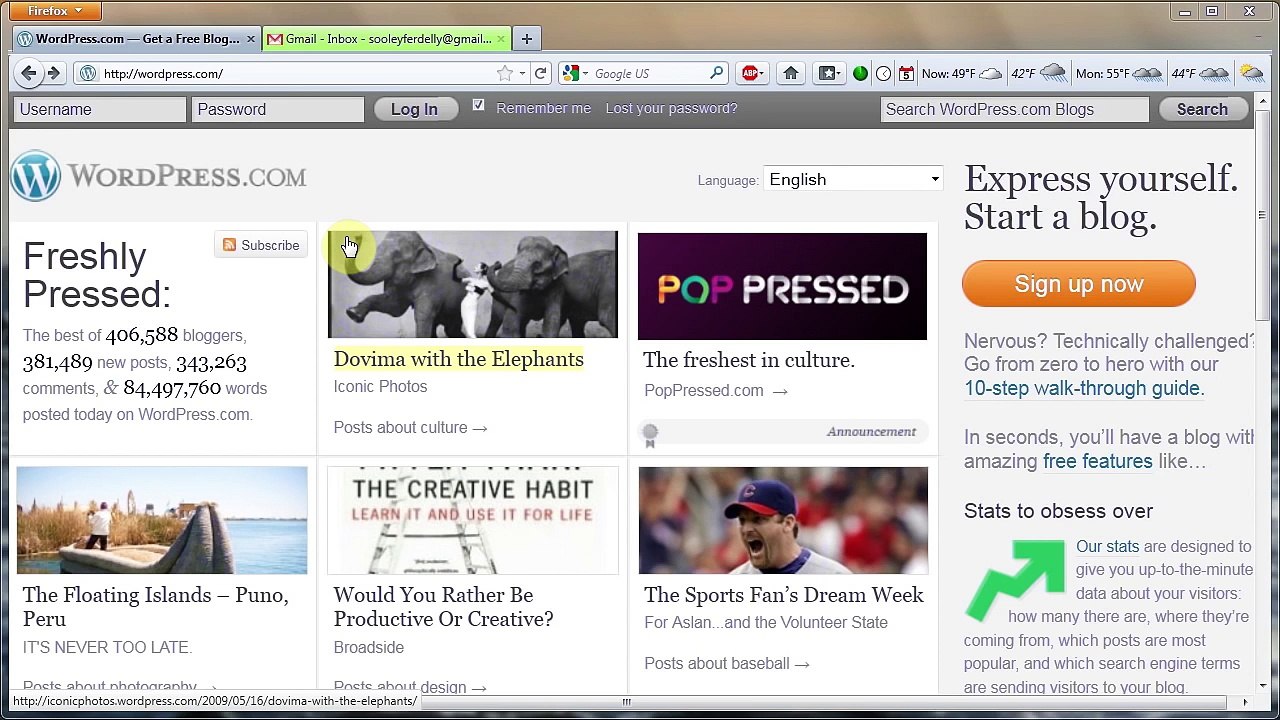This screenshot has width=1280, height=720.
Task: Click the rain icon beside Mon: 55°F
Action: pos(1147,73)
